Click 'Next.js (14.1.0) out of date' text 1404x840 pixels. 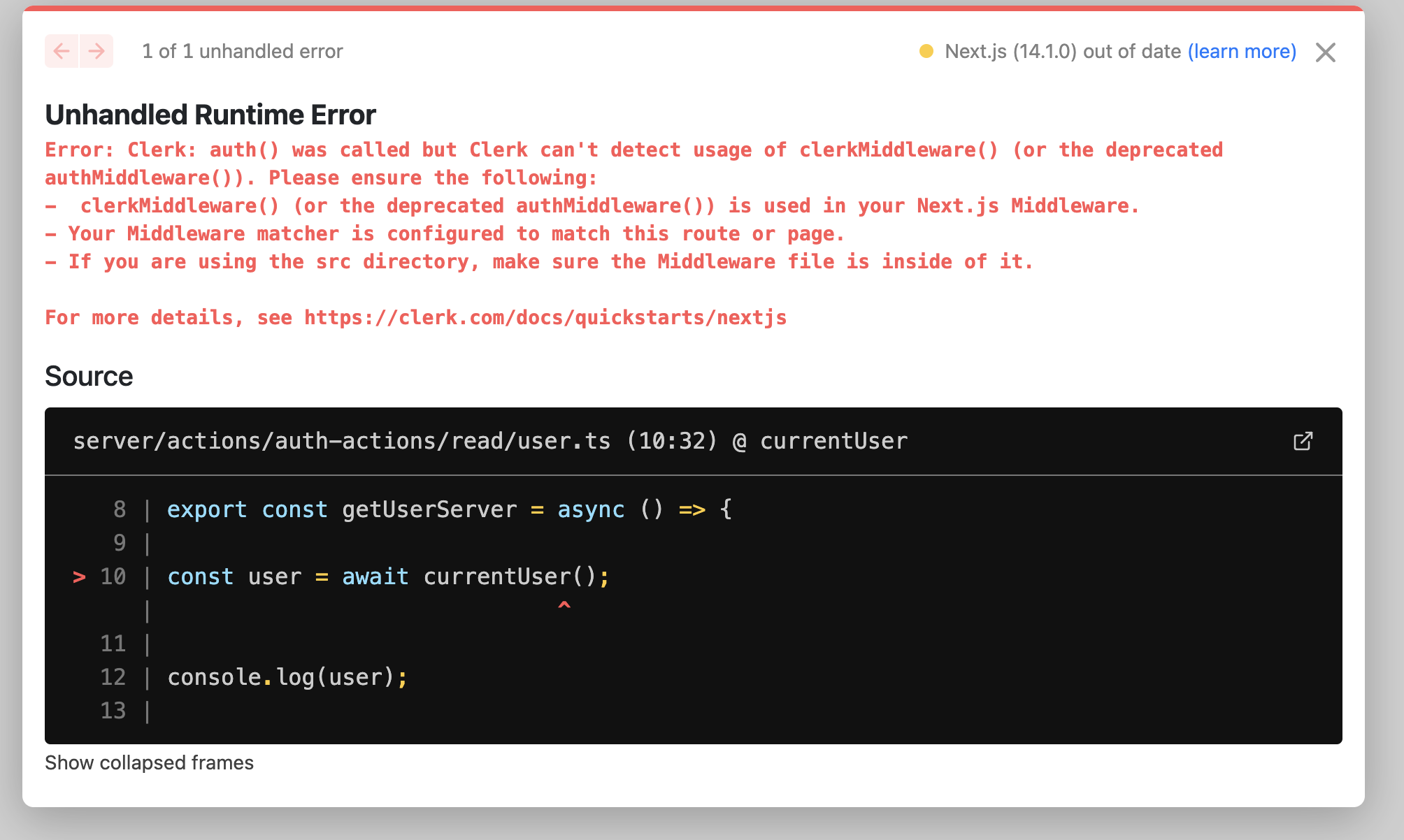click(1062, 51)
